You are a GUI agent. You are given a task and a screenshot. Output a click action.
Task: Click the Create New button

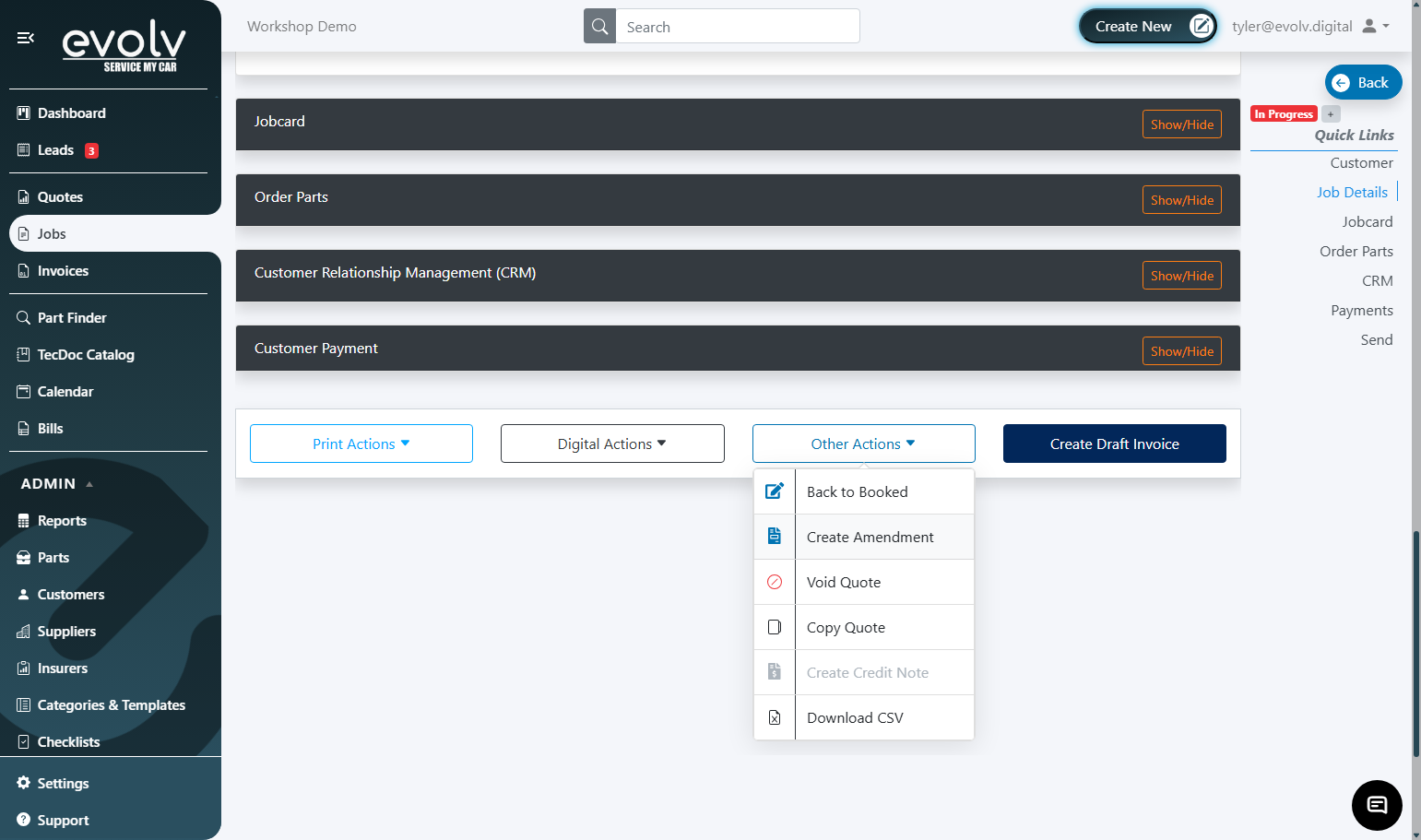point(1148,26)
